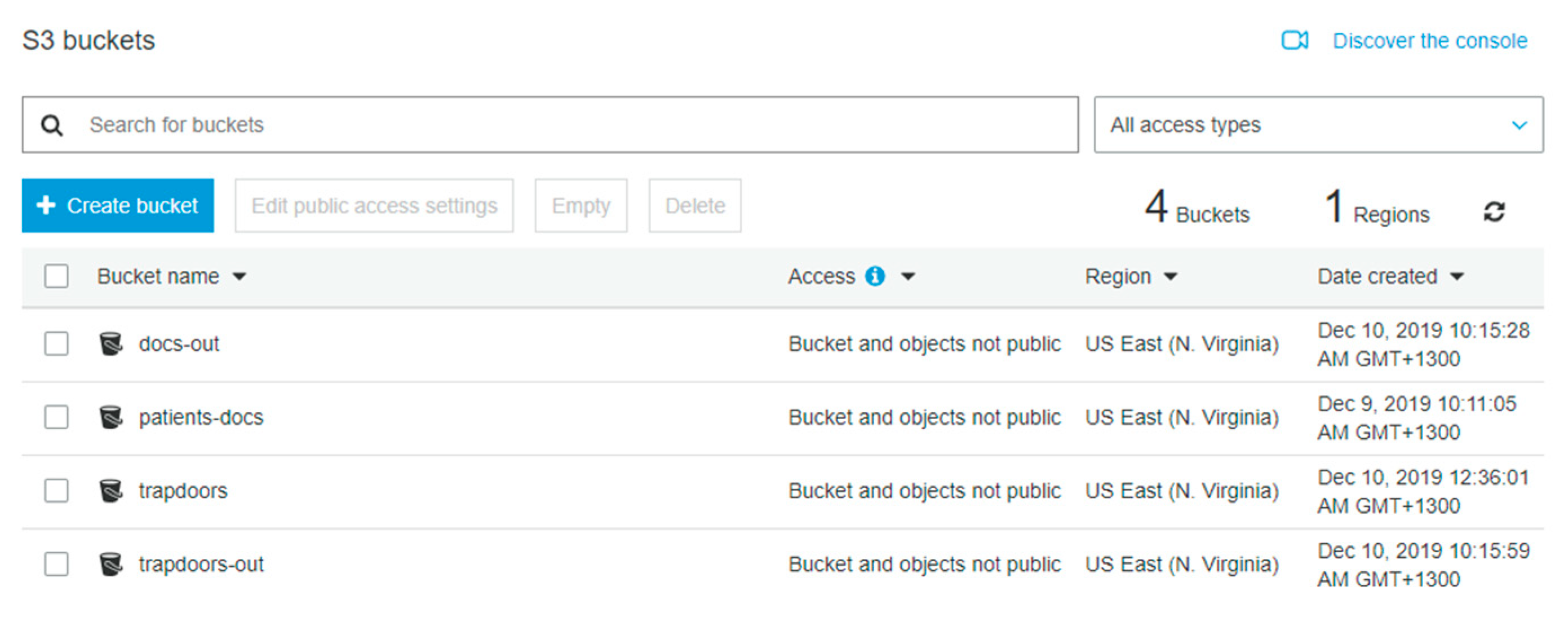Click the Access info icon
1568x617 pixels.
coord(875,276)
